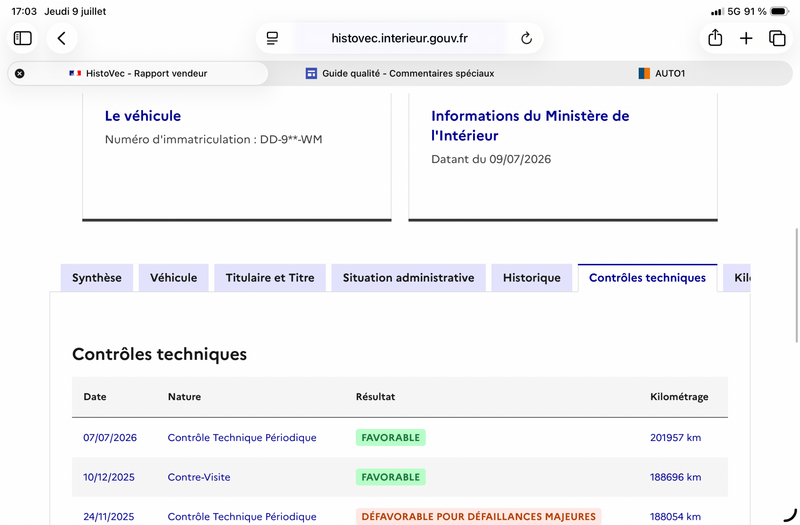Tap the Guide qualité tab favicon

[x=311, y=73]
